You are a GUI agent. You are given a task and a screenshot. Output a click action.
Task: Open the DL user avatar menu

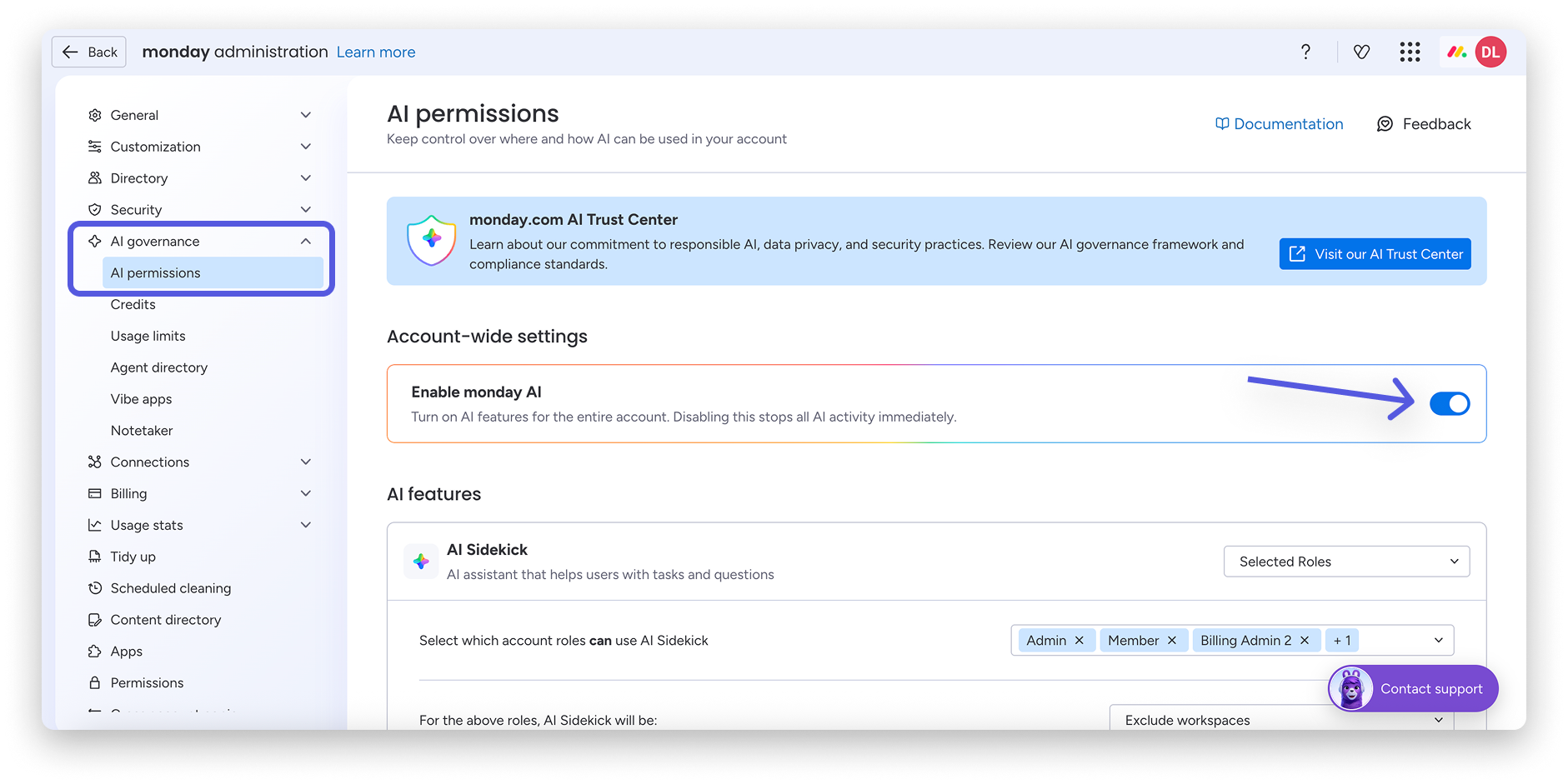click(x=1490, y=52)
